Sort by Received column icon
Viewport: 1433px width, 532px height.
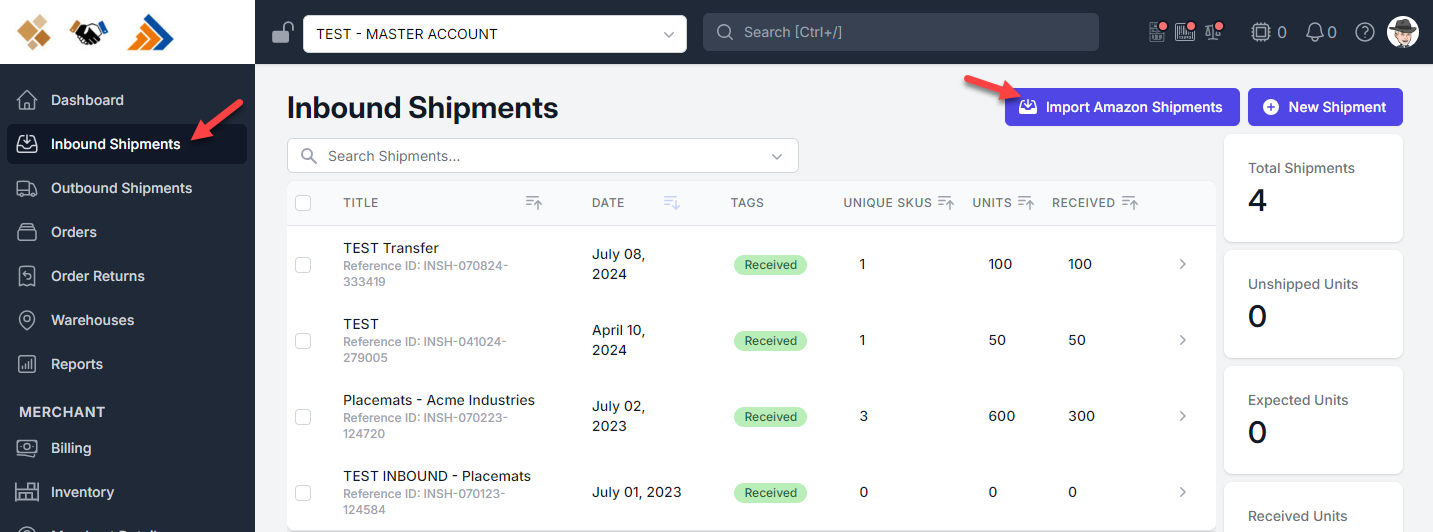click(1130, 203)
